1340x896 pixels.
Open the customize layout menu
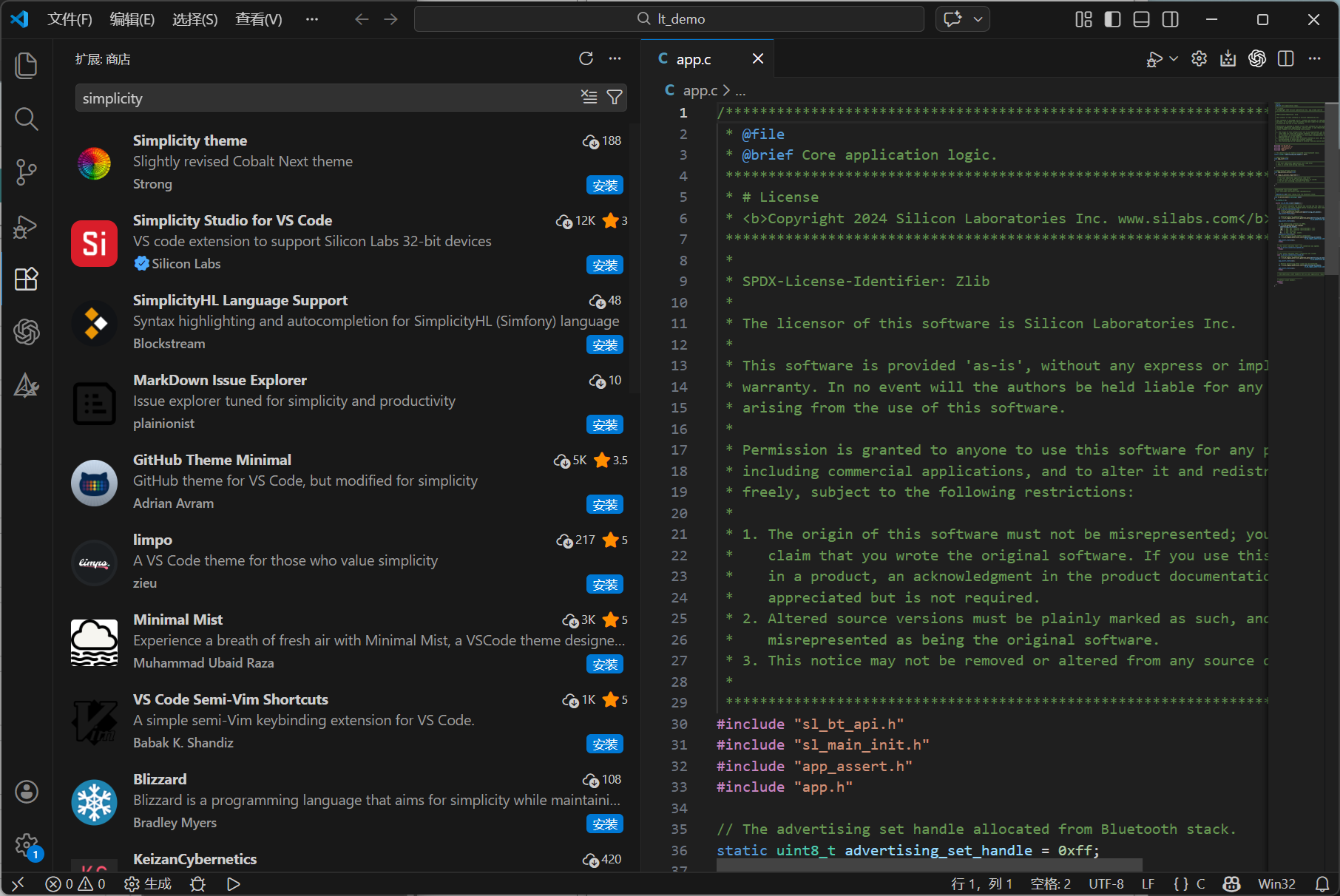1083,19
